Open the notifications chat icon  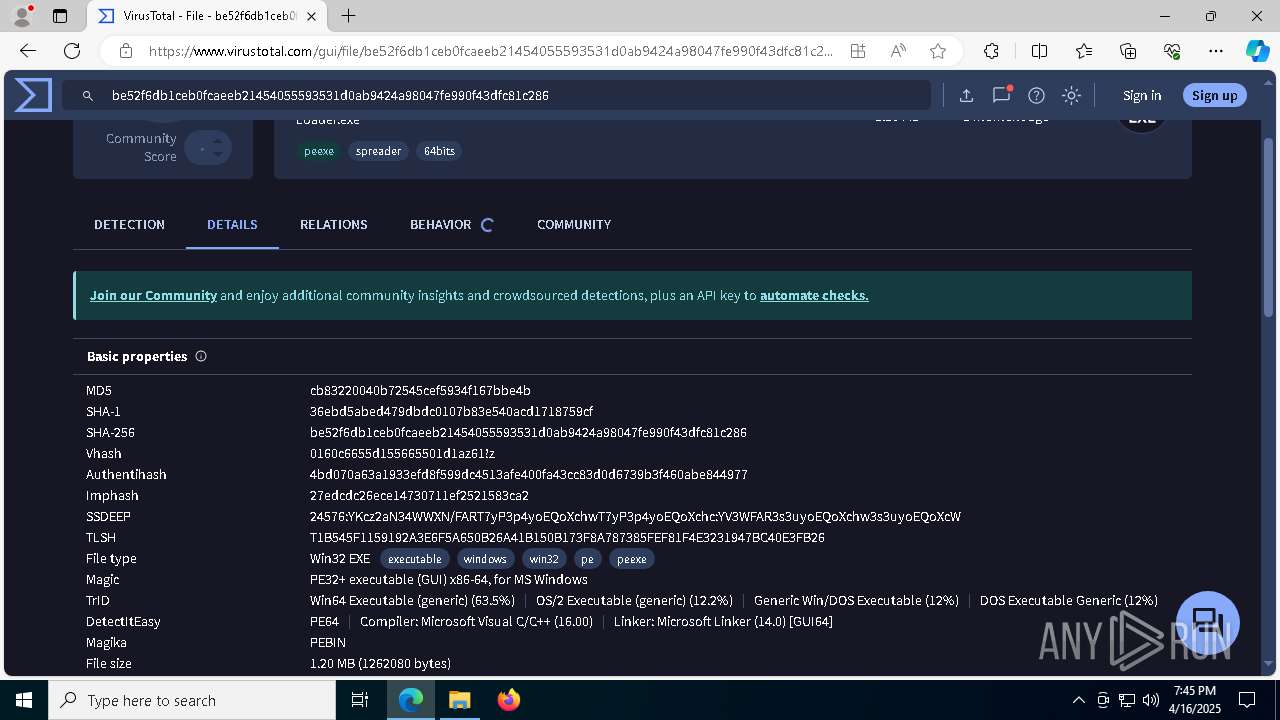point(1001,95)
